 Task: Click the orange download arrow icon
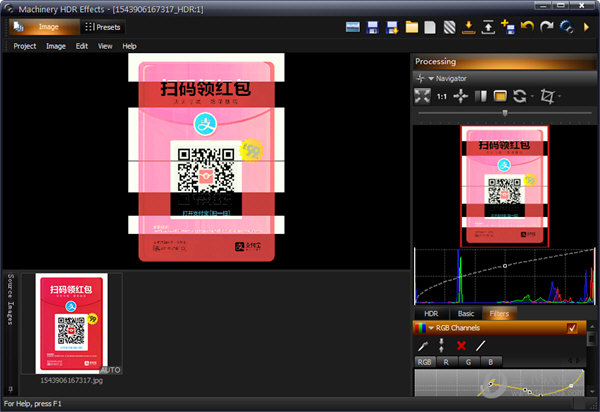coord(469,28)
